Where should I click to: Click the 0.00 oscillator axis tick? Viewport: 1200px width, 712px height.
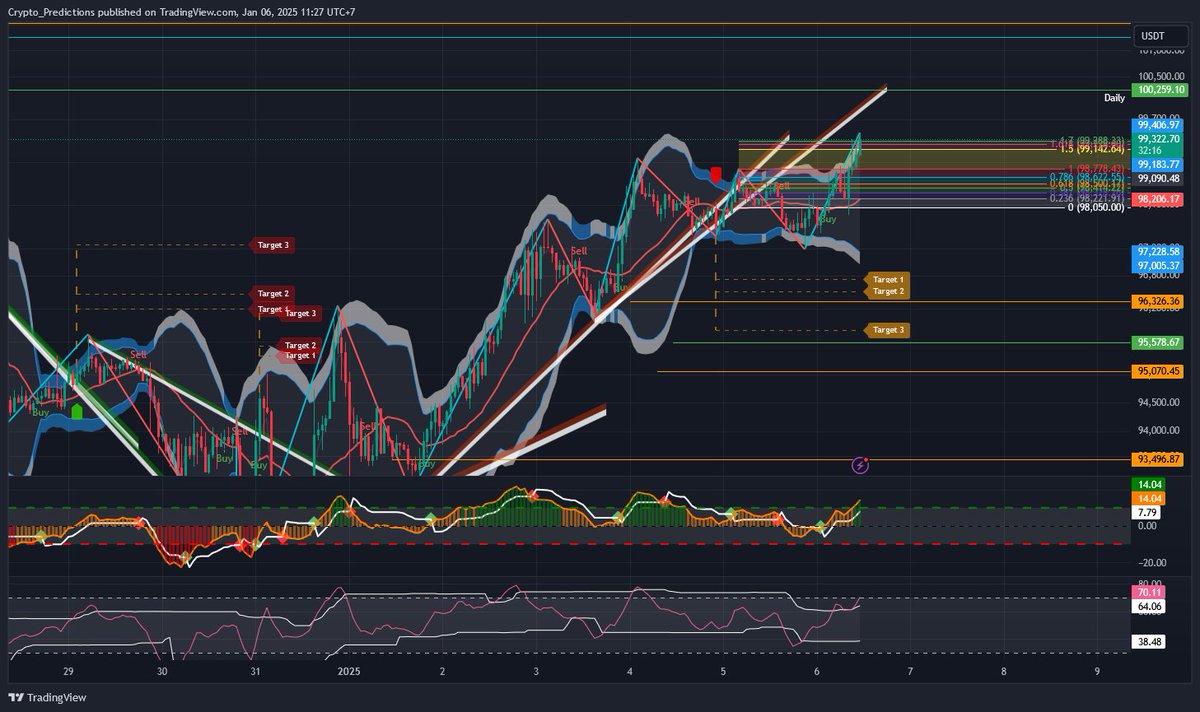coord(1148,526)
